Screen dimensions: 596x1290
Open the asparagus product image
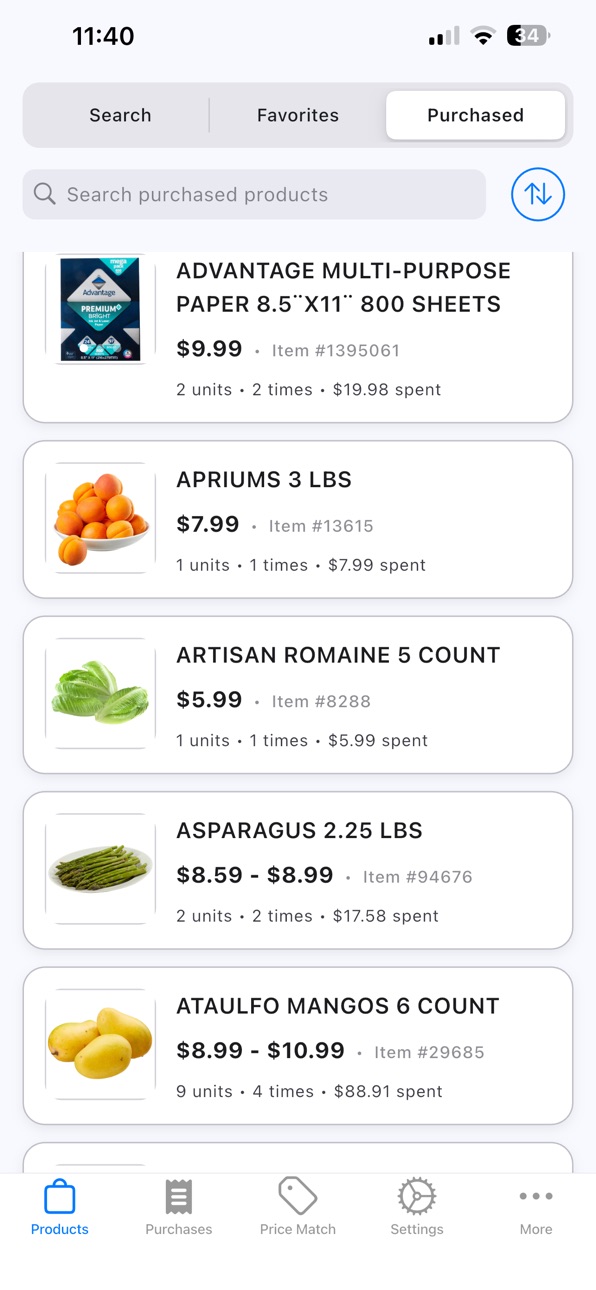100,869
